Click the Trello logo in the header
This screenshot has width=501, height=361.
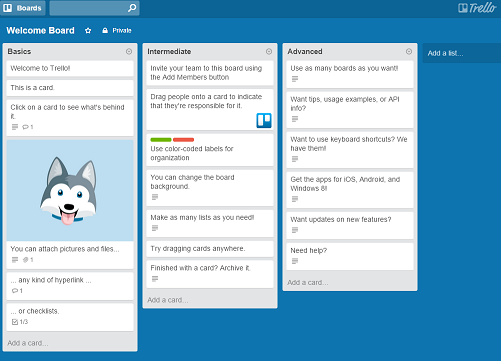click(x=477, y=8)
